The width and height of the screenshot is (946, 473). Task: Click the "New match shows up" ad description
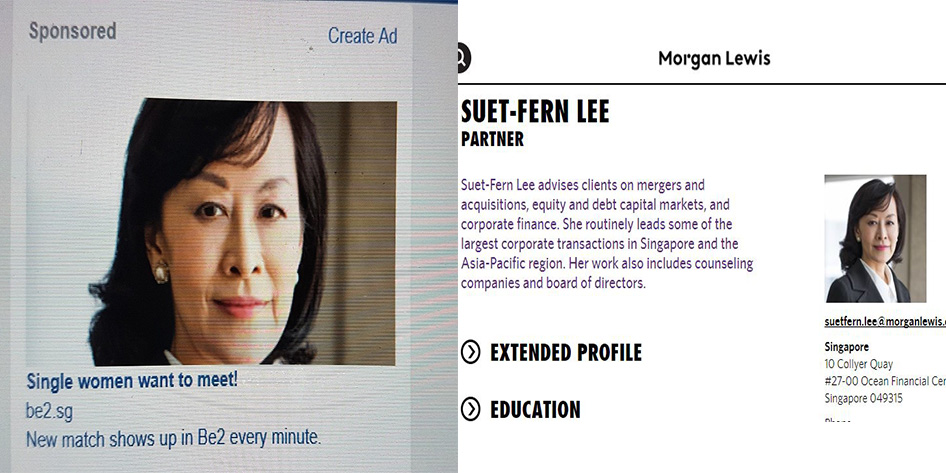coord(173,438)
